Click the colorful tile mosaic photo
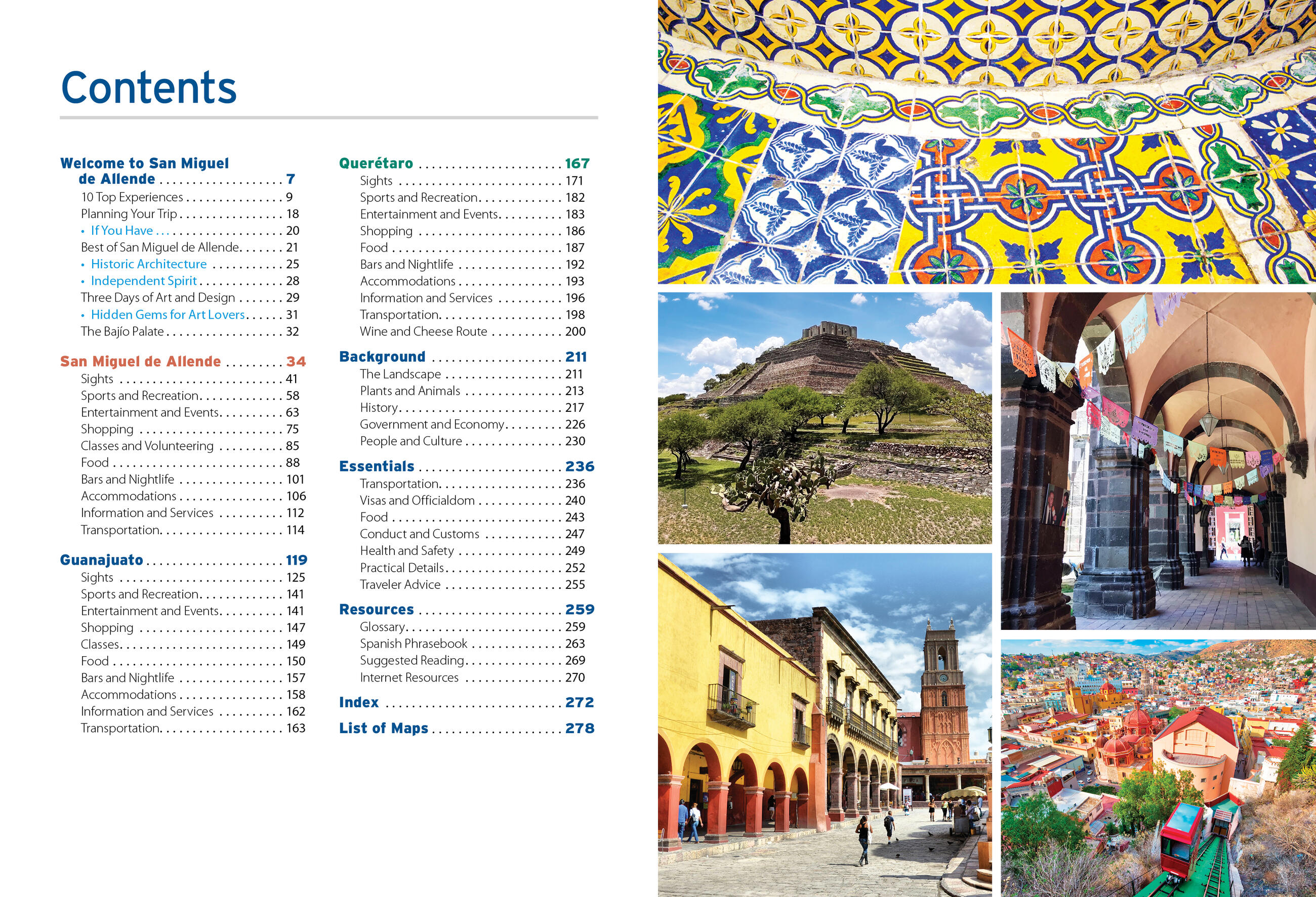Screen dimensions: 1316x897 pyautogui.click(x=986, y=142)
